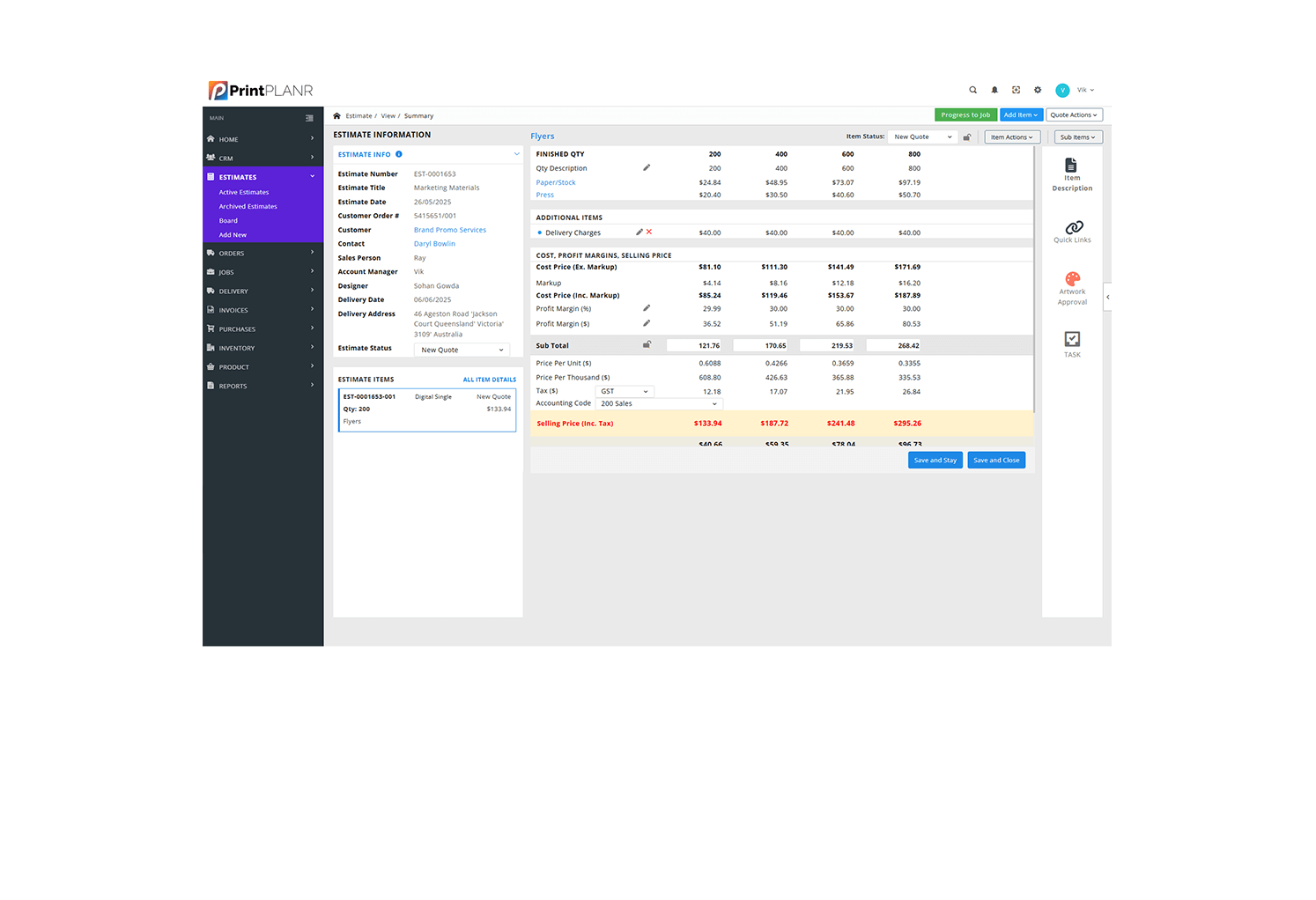
Task: Click the Progress to Job button
Action: pos(965,114)
